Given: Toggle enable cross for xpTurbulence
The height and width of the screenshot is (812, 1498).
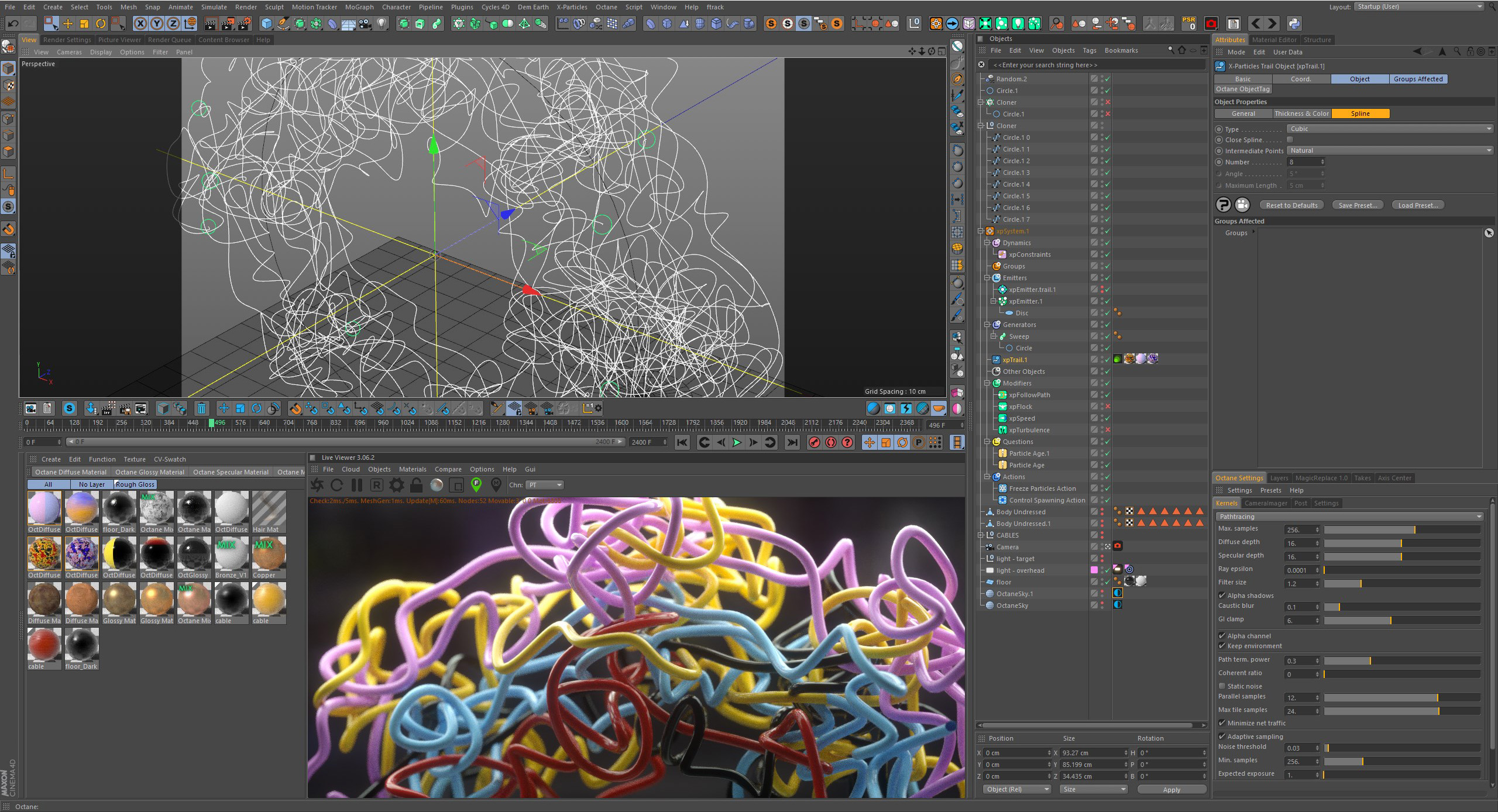Looking at the screenshot, I should click(x=1108, y=430).
